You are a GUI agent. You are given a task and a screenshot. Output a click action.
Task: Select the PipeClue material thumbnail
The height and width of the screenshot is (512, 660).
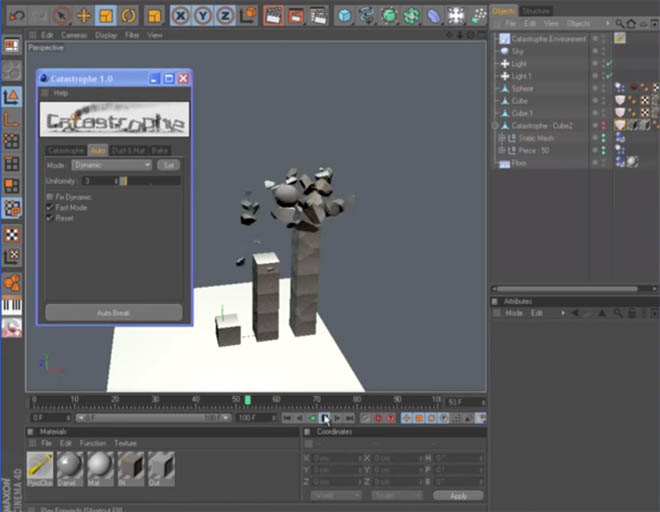pyautogui.click(x=40, y=469)
